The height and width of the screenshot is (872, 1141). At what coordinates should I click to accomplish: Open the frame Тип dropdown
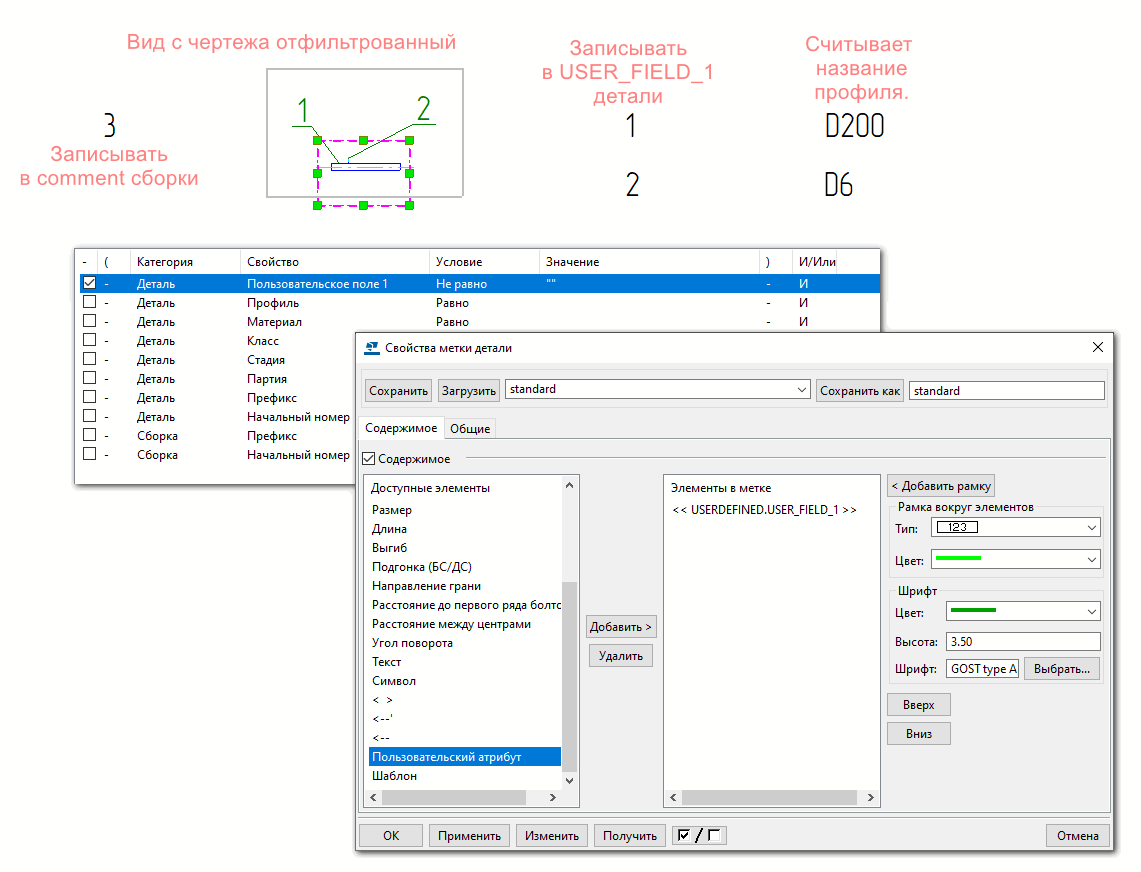[x=1092, y=528]
